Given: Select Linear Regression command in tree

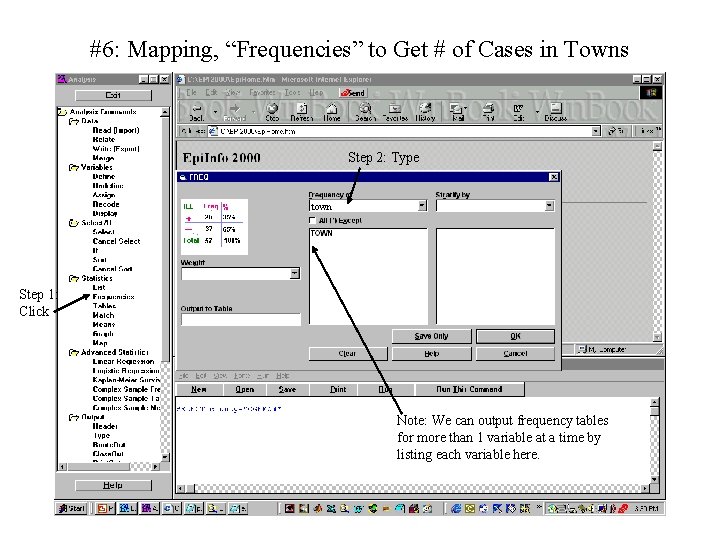Looking at the screenshot, I should coord(123,362).
